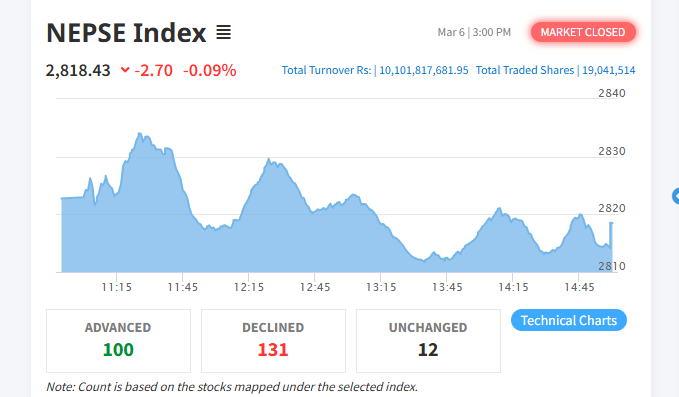
Task: Open Technical Charts
Action: [x=569, y=320]
